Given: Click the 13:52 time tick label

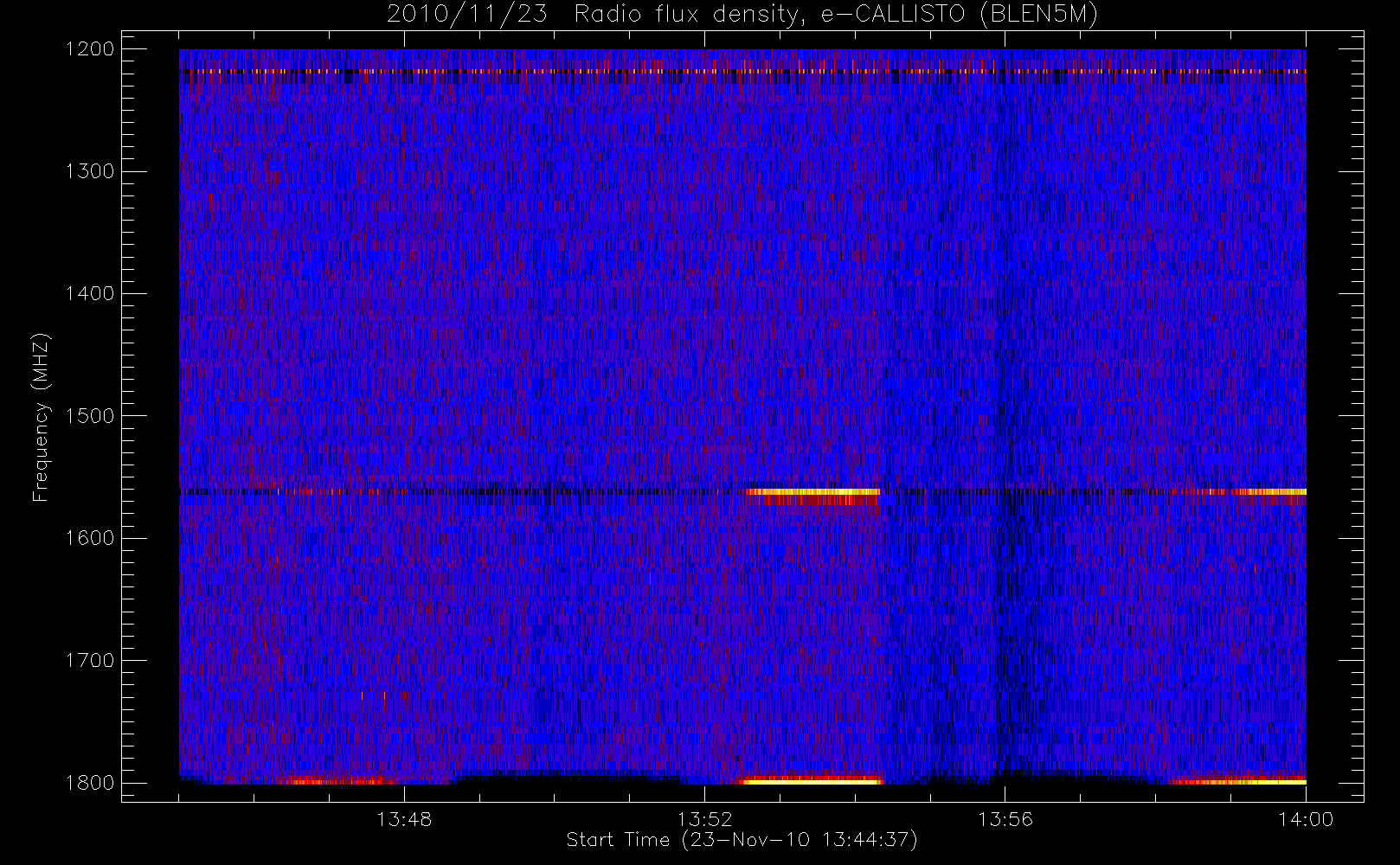Looking at the screenshot, I should point(704,819).
